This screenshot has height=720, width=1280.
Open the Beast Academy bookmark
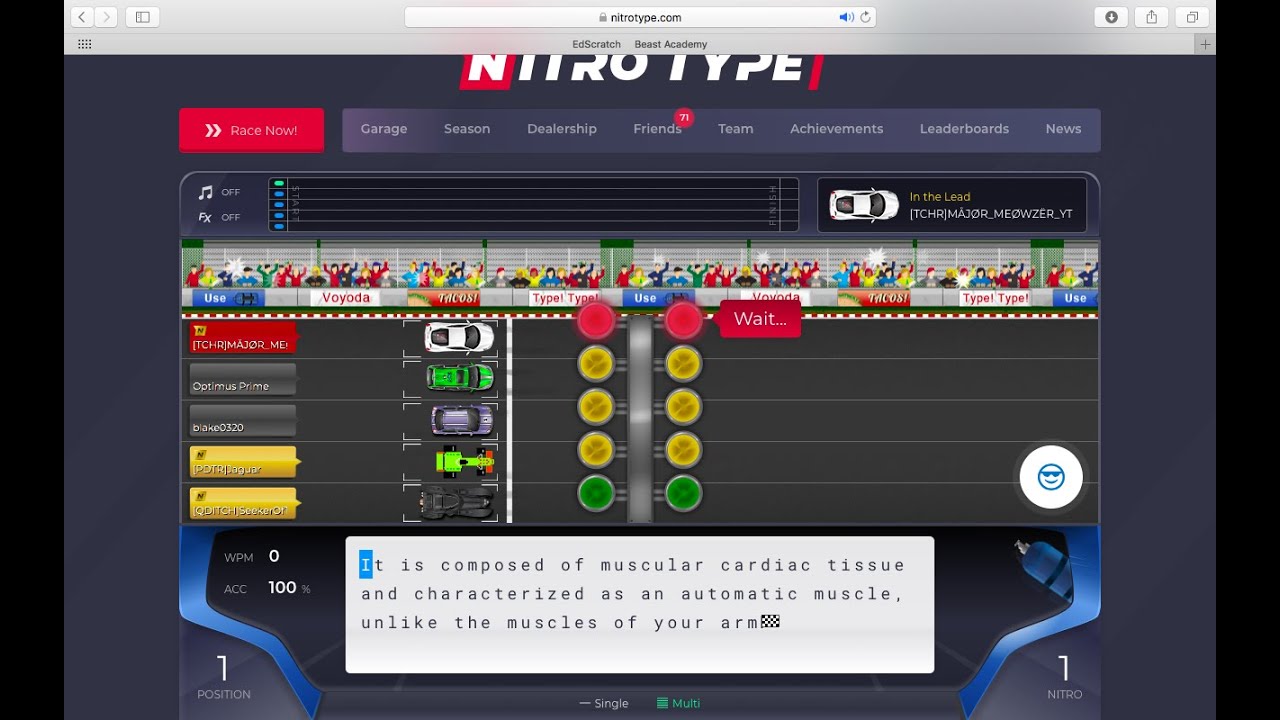click(x=670, y=44)
